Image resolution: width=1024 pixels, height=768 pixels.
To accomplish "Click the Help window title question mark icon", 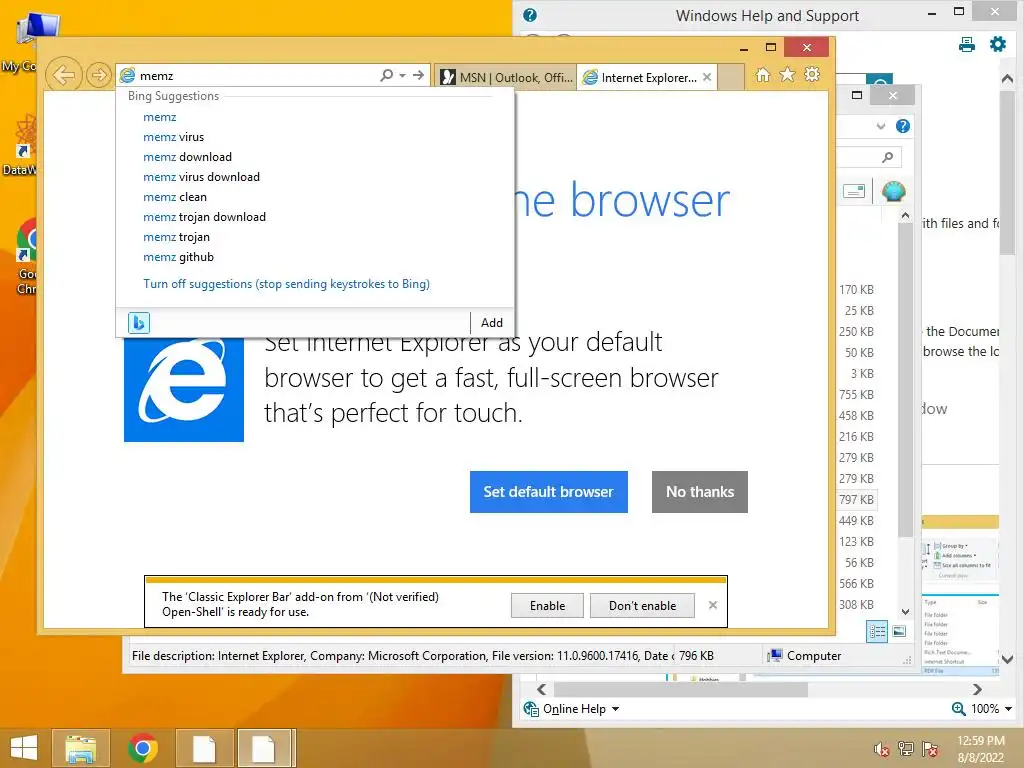I will tap(530, 15).
